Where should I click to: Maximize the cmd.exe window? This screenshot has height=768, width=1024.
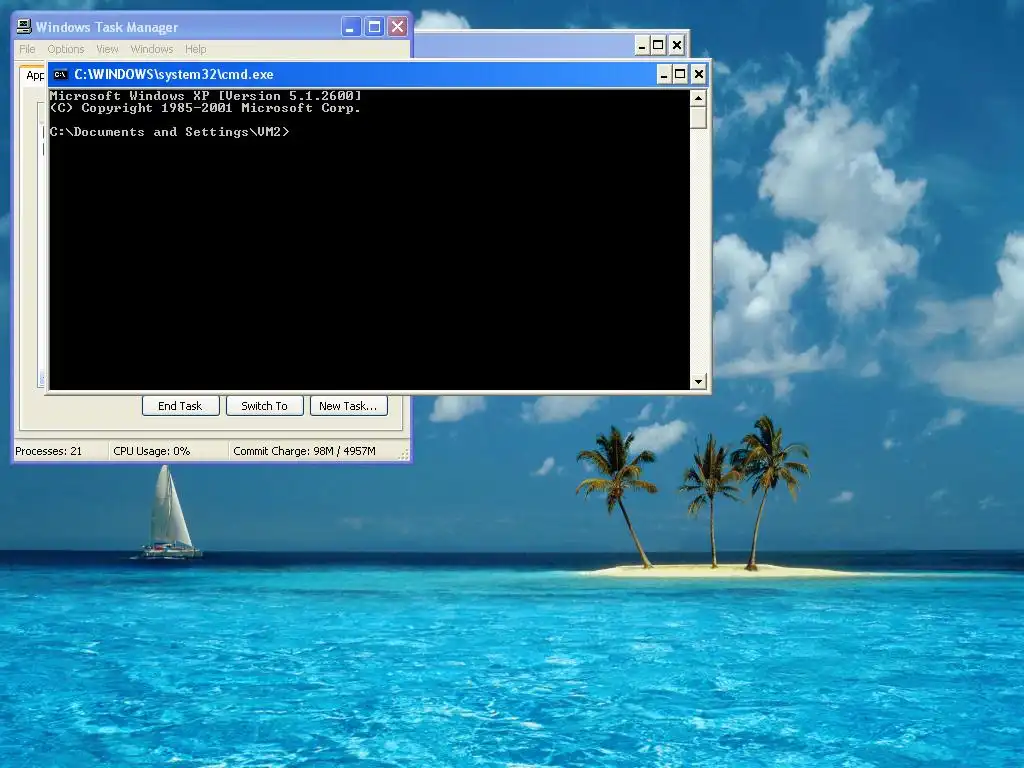click(680, 74)
